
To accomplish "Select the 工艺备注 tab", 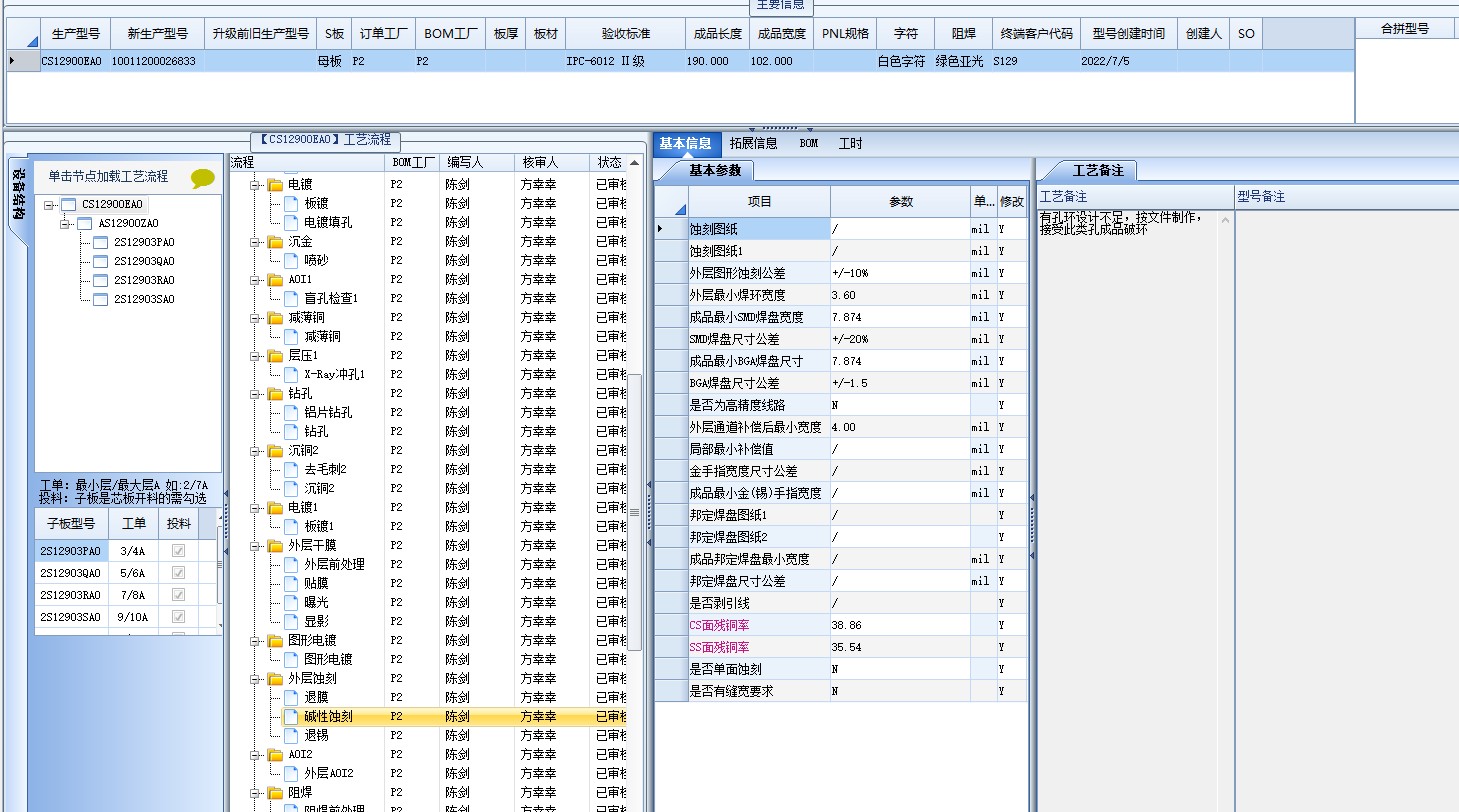I will [x=1098, y=170].
